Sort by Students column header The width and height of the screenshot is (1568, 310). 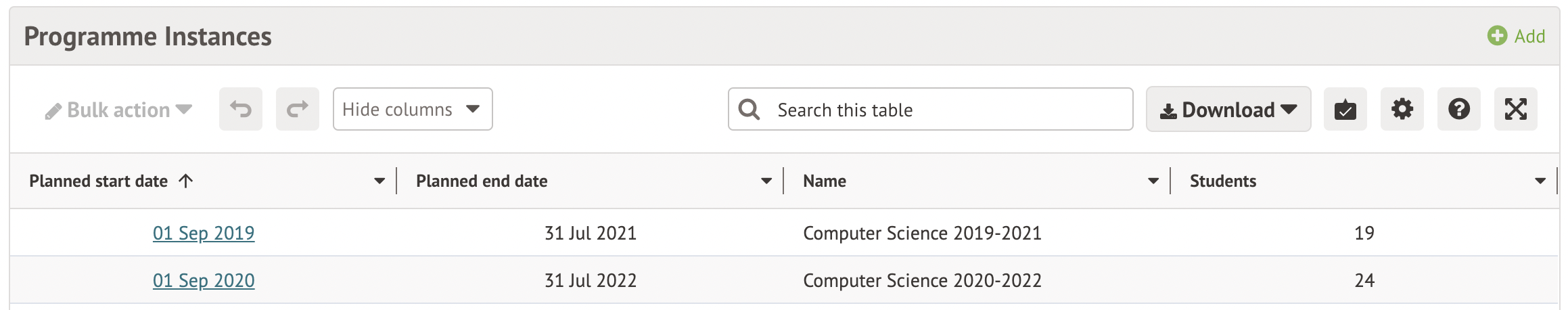1222,181
